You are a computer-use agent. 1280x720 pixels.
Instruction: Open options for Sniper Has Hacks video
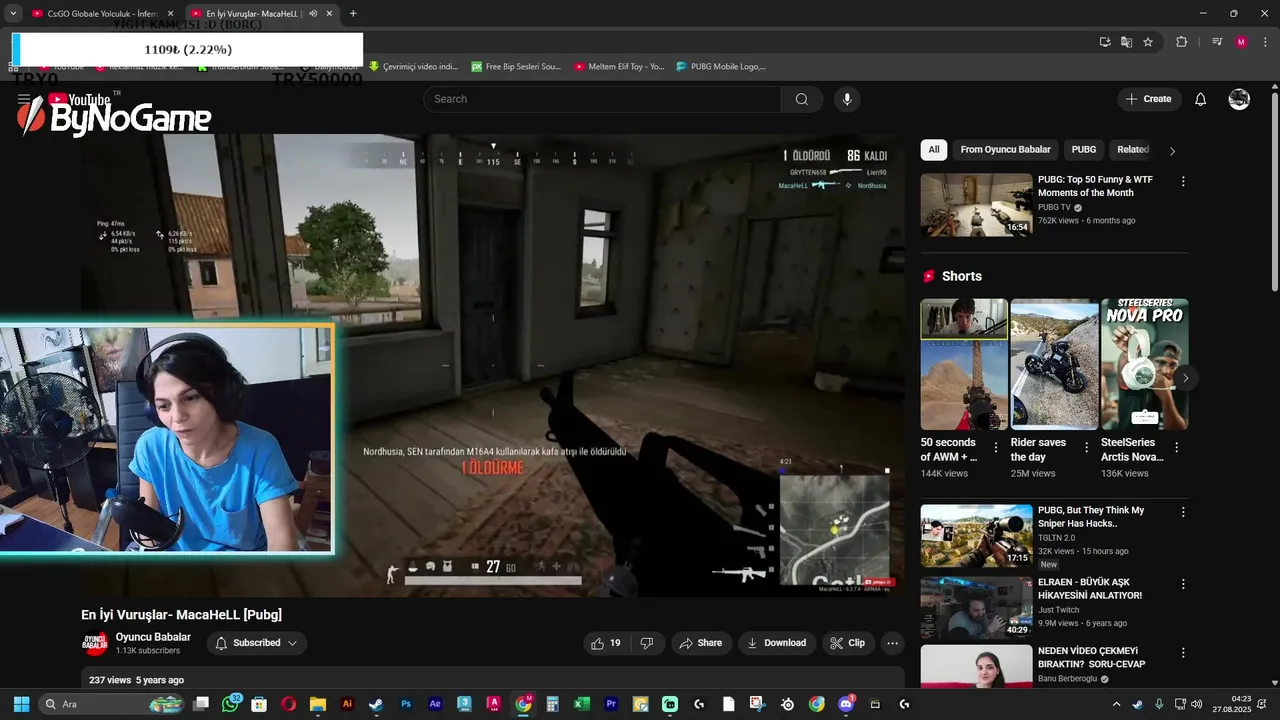[x=1183, y=512]
